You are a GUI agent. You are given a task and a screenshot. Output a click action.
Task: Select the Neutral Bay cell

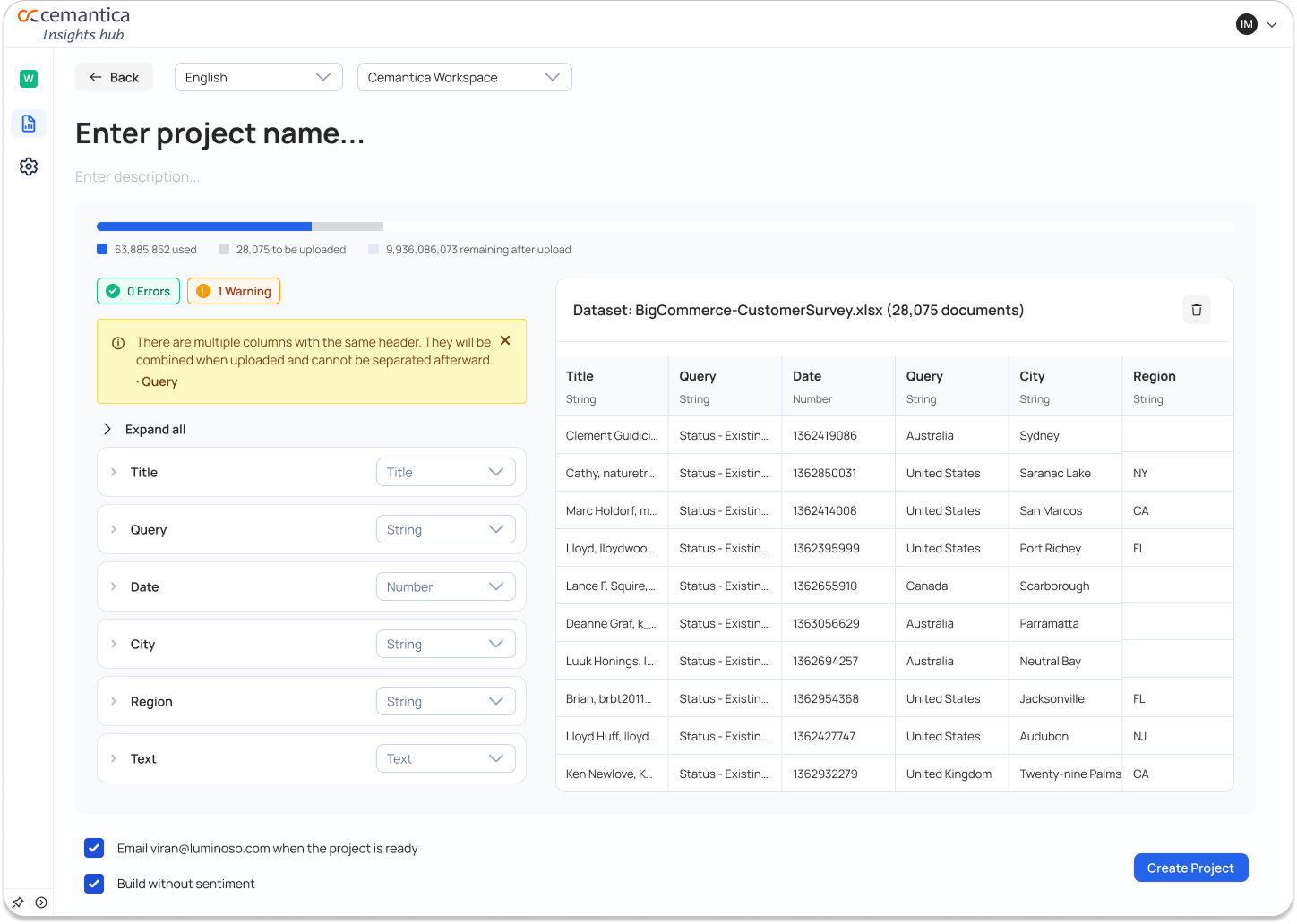[1065, 661]
